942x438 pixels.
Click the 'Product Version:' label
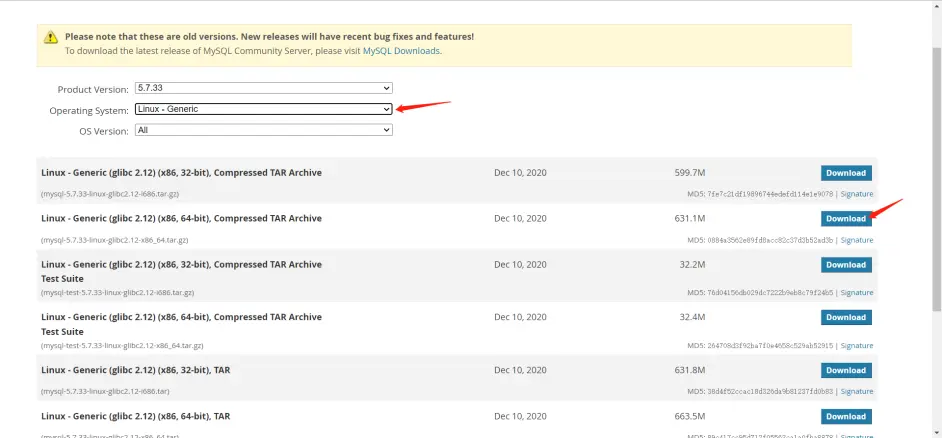click(93, 90)
